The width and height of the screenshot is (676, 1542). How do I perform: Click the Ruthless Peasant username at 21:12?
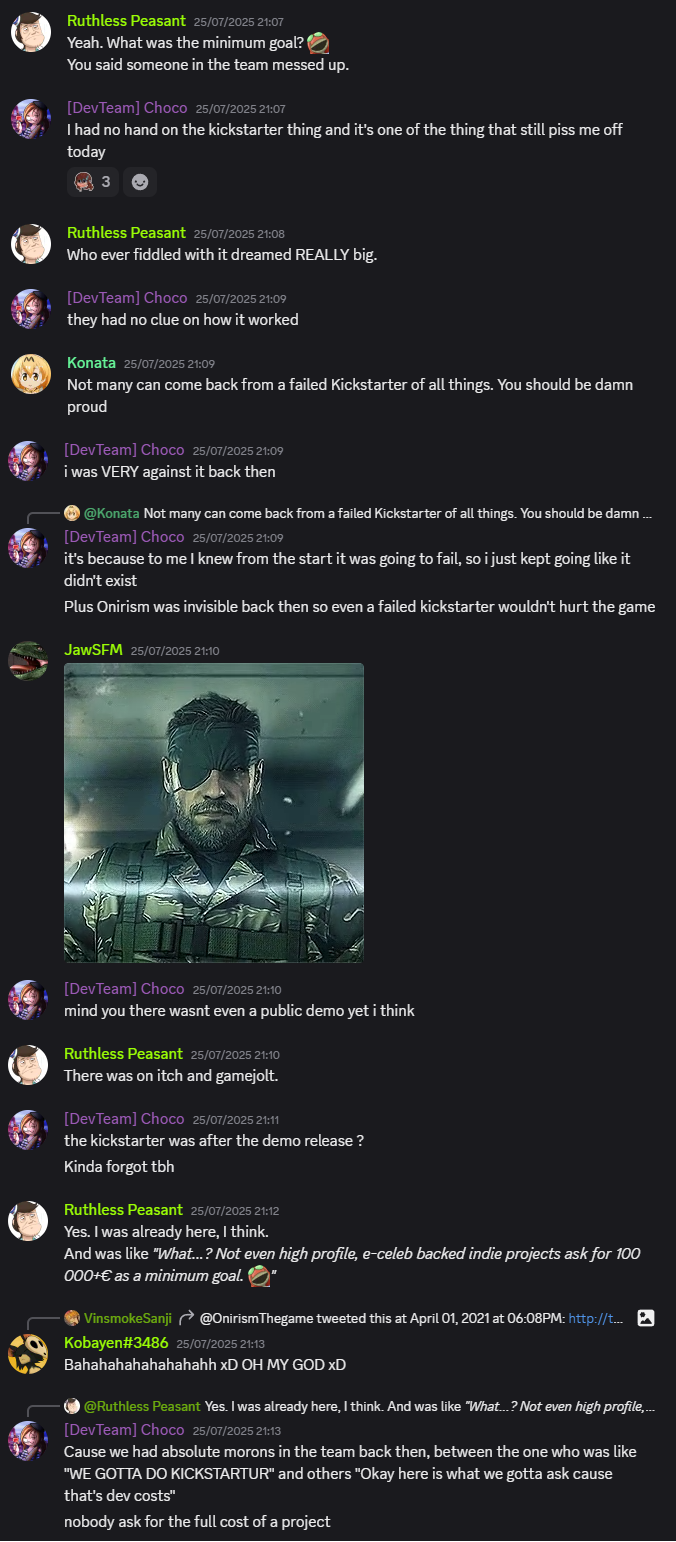click(x=124, y=1210)
